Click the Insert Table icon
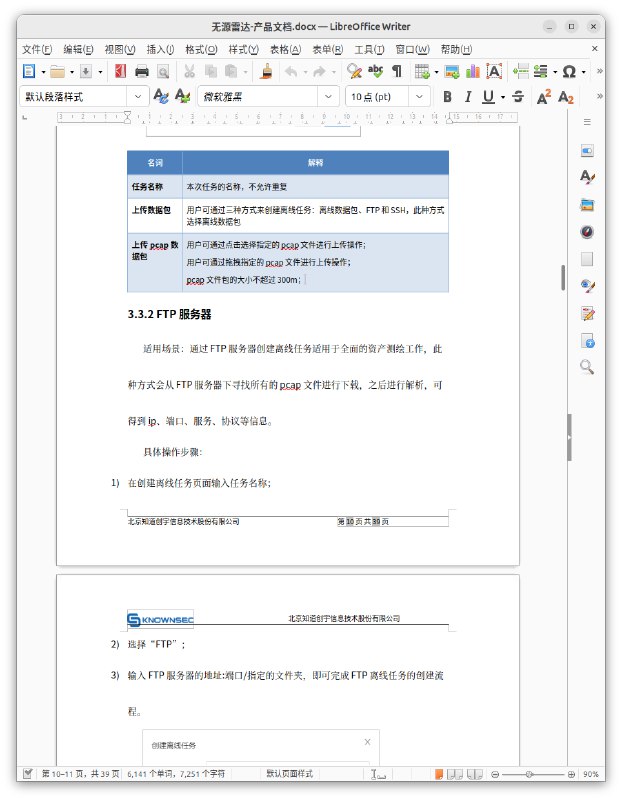 [422, 71]
